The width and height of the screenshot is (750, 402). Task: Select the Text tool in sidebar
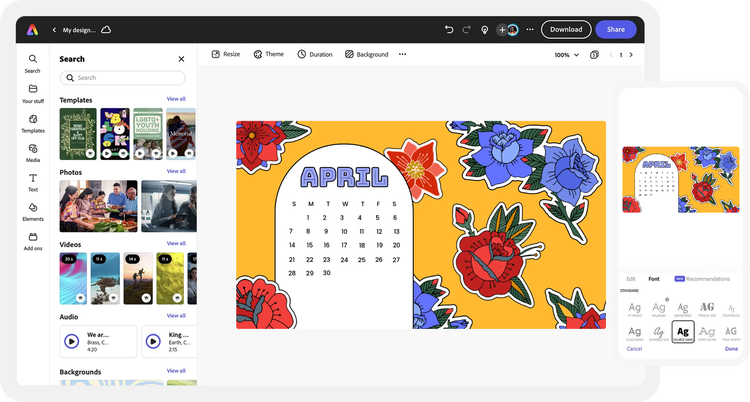point(33,182)
